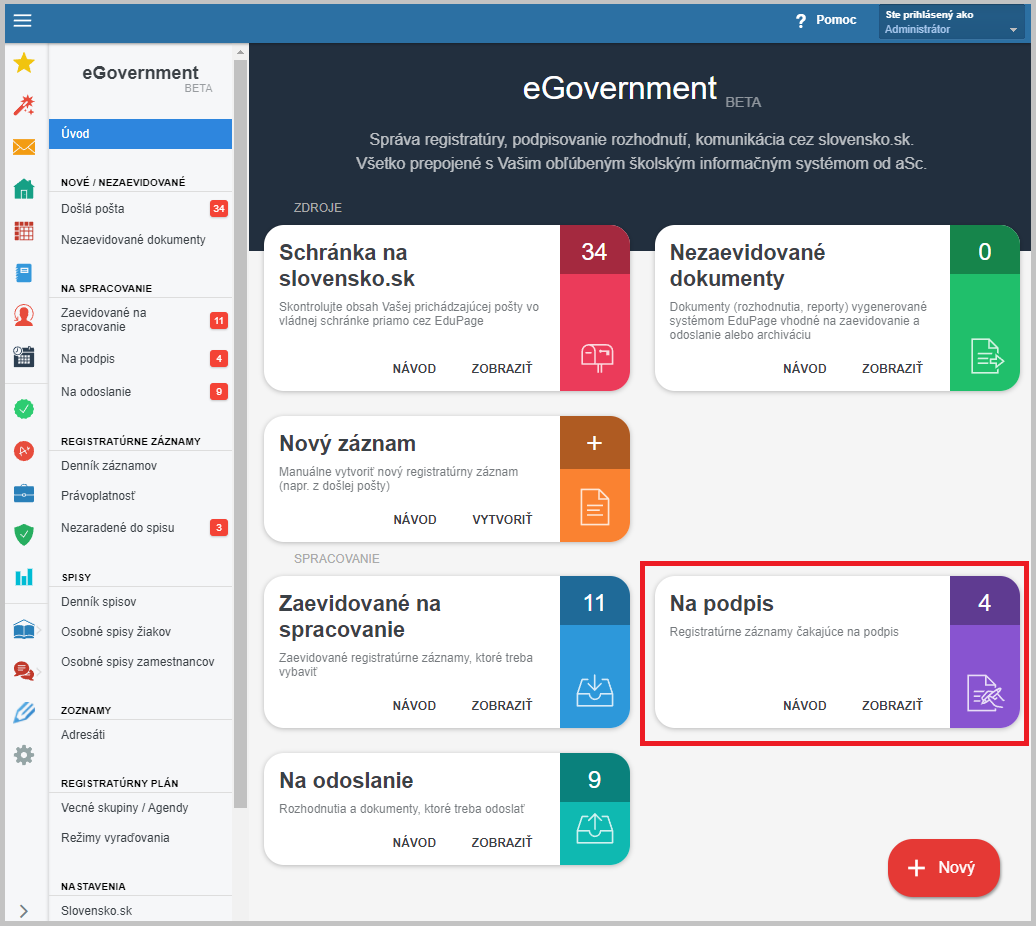Open Režimy vyraďovania menu item

140,837
